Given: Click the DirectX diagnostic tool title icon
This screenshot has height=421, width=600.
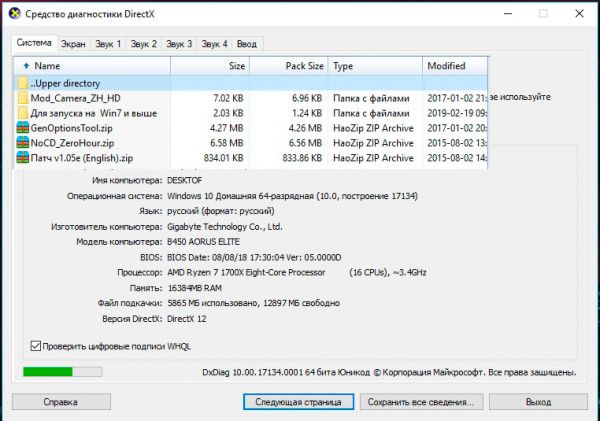Looking at the screenshot, I should tap(15, 14).
